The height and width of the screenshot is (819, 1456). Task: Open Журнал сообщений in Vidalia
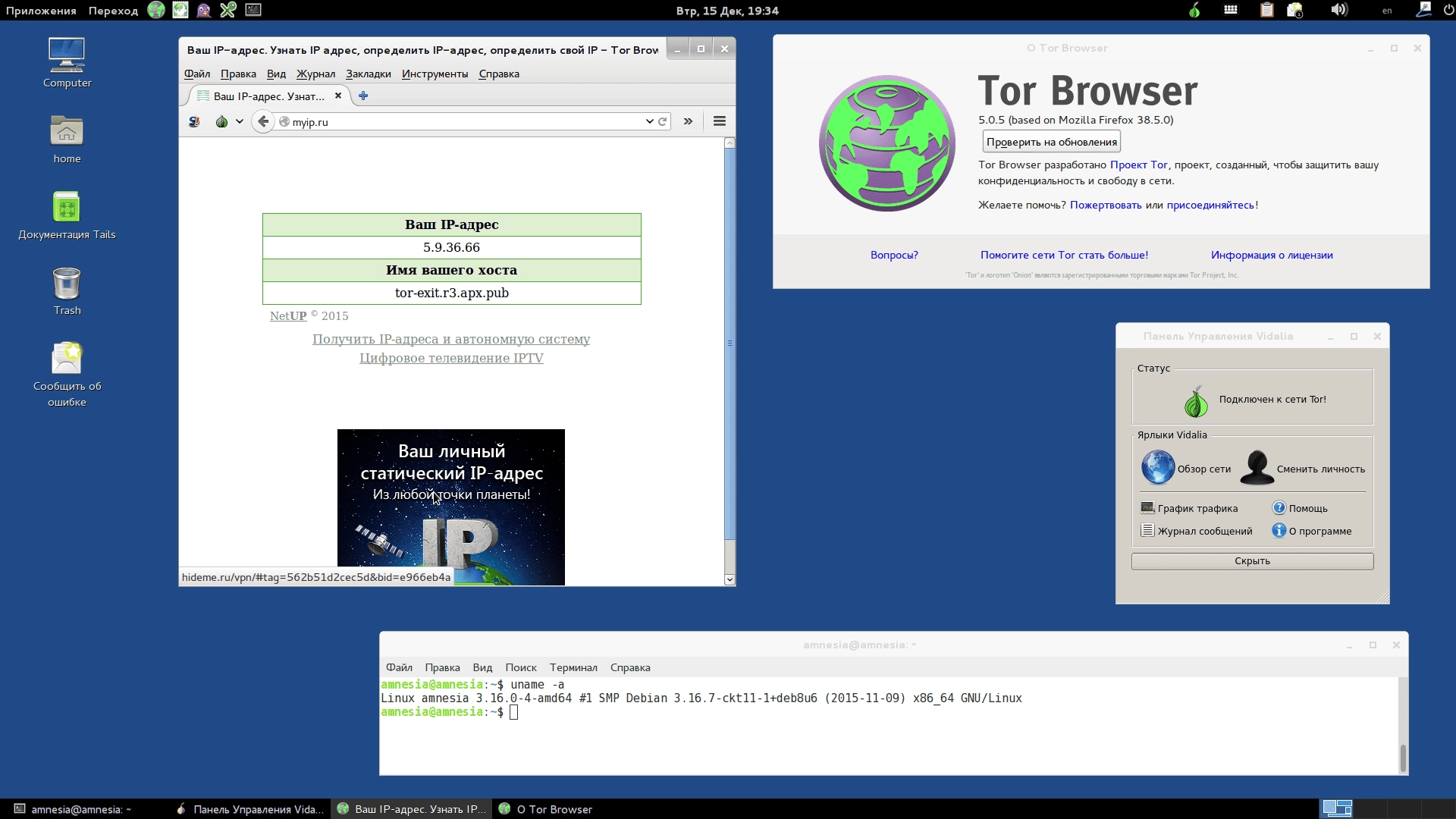click(x=1197, y=531)
